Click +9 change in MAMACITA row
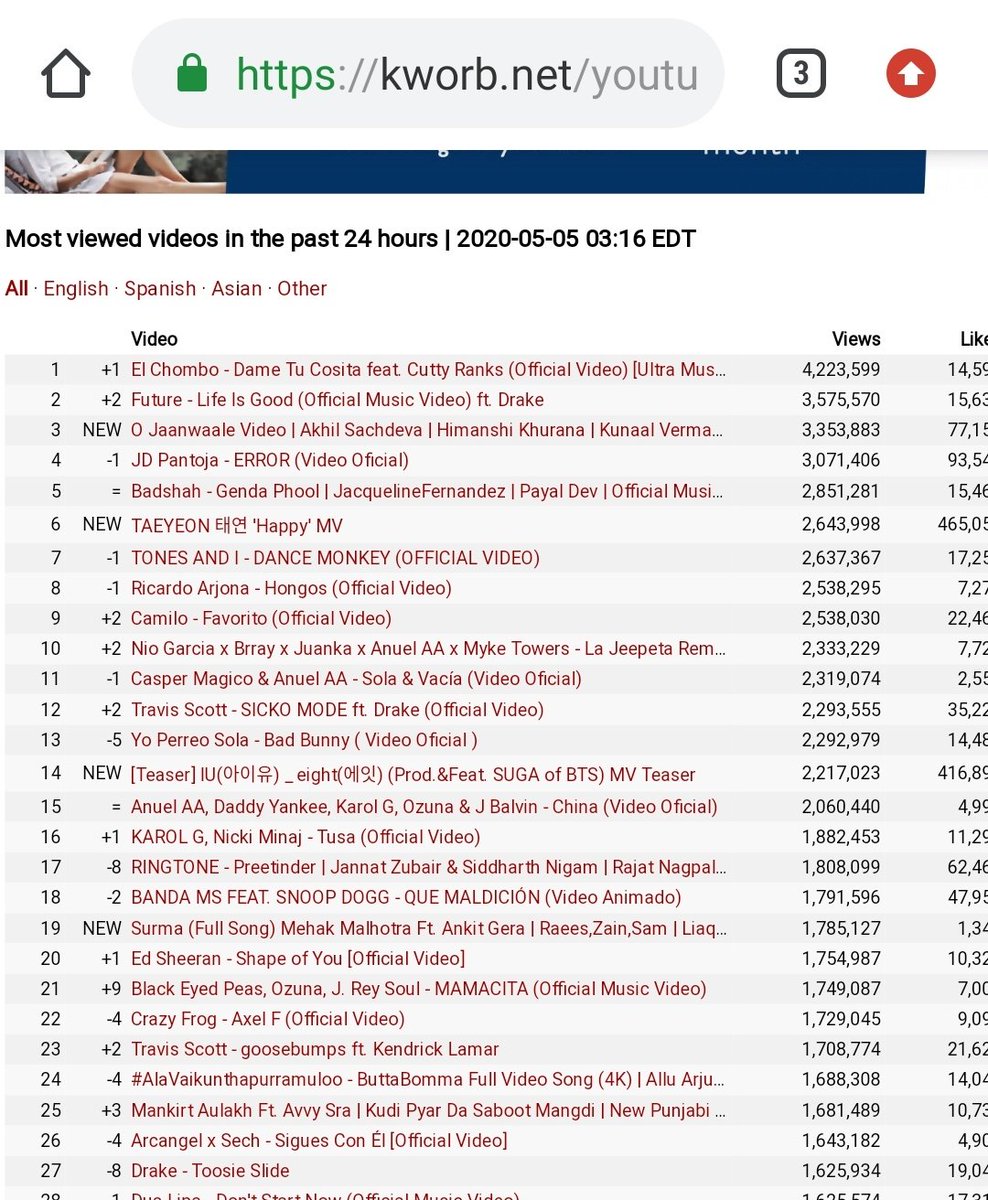Image resolution: width=988 pixels, height=1200 pixels. [111, 988]
